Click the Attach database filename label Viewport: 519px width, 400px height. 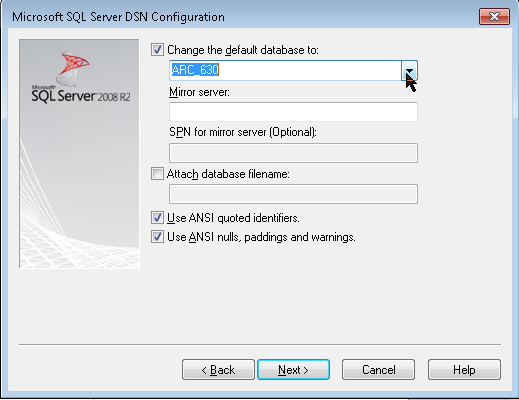click(228, 174)
